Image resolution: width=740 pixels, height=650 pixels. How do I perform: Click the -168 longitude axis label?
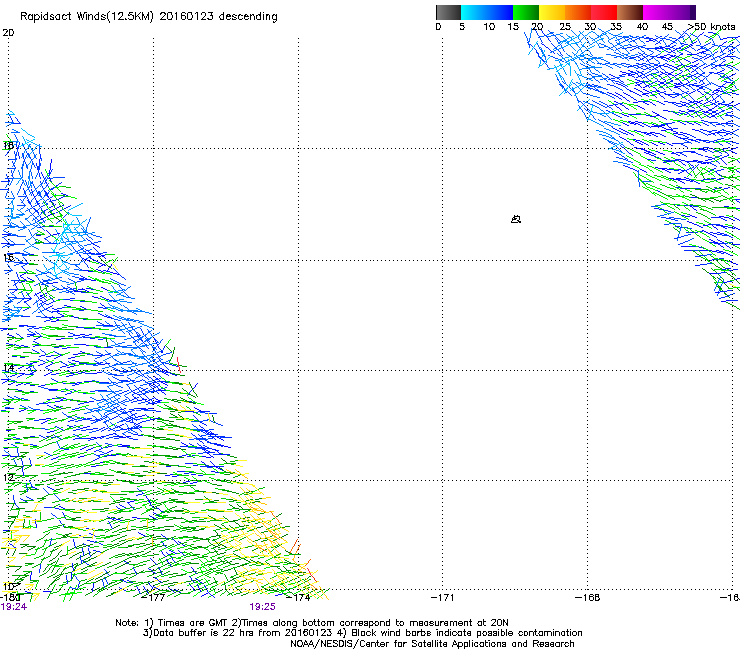[x=588, y=598]
